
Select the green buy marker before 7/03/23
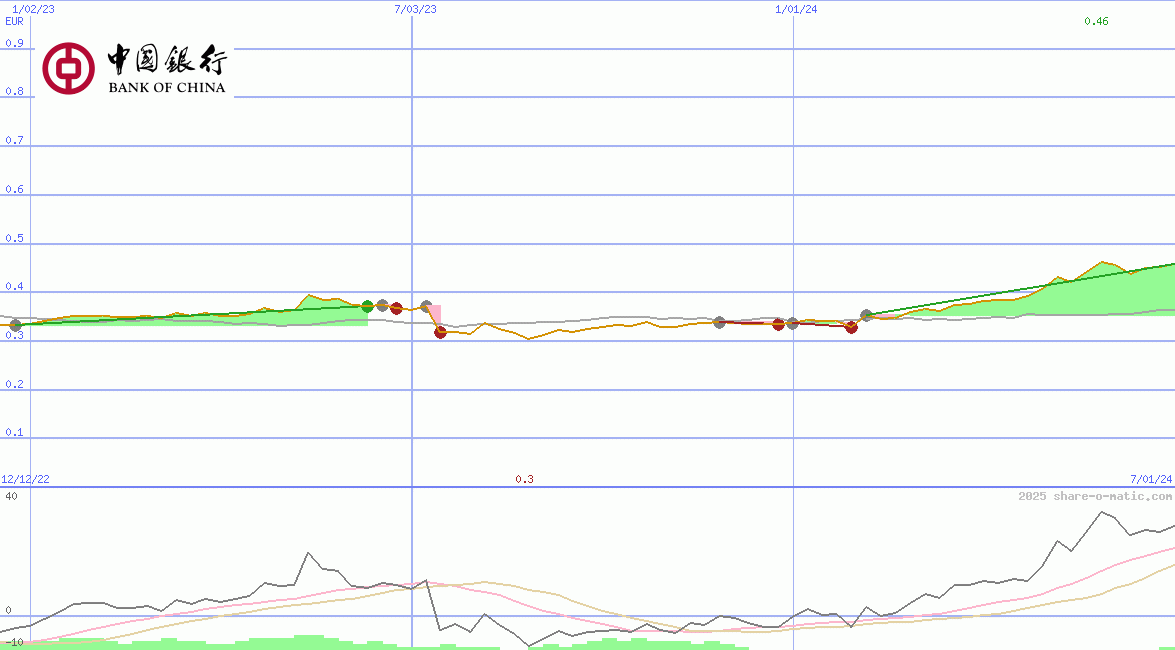(366, 306)
